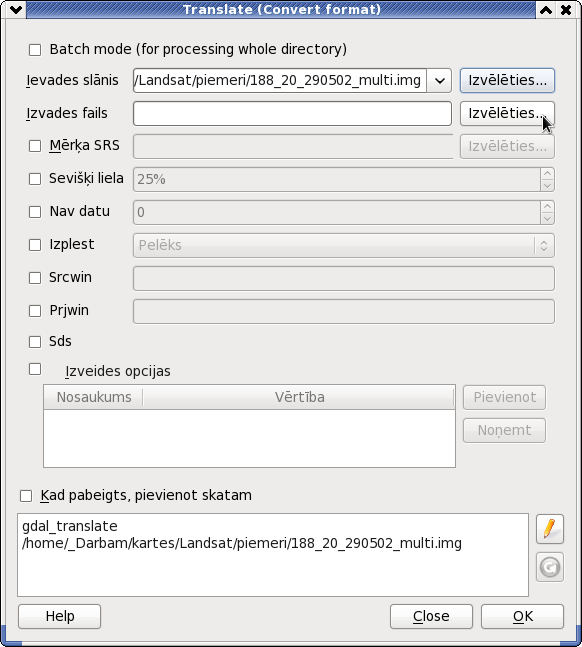Open the Pelēks expand combo box
Viewport: 582px width, 647px height.
click(x=343, y=246)
